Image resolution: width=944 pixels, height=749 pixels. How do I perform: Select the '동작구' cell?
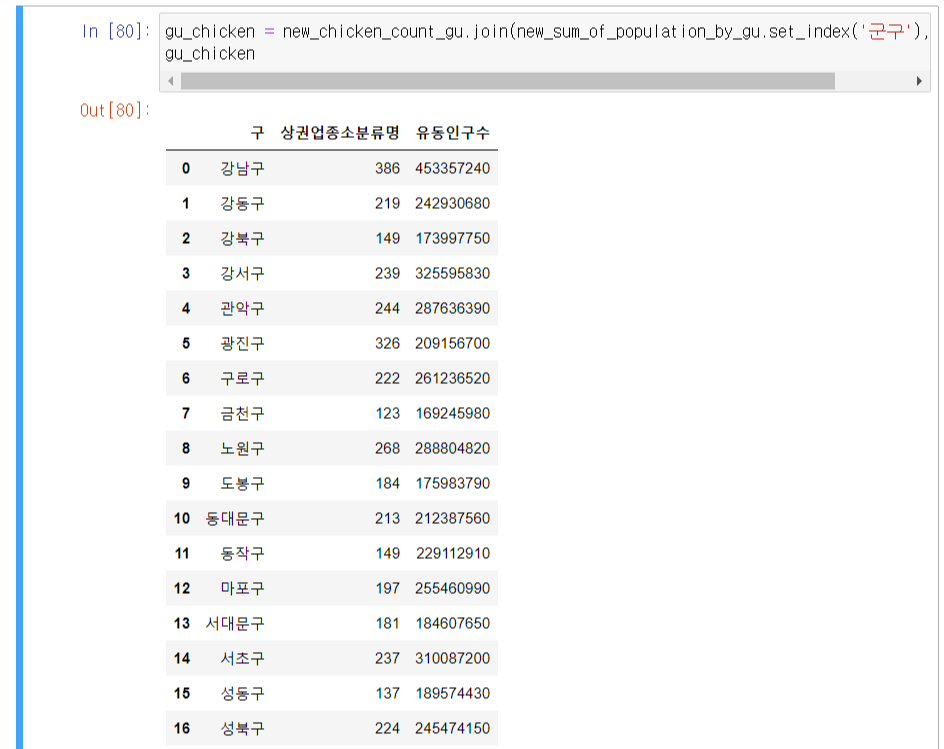pos(242,553)
